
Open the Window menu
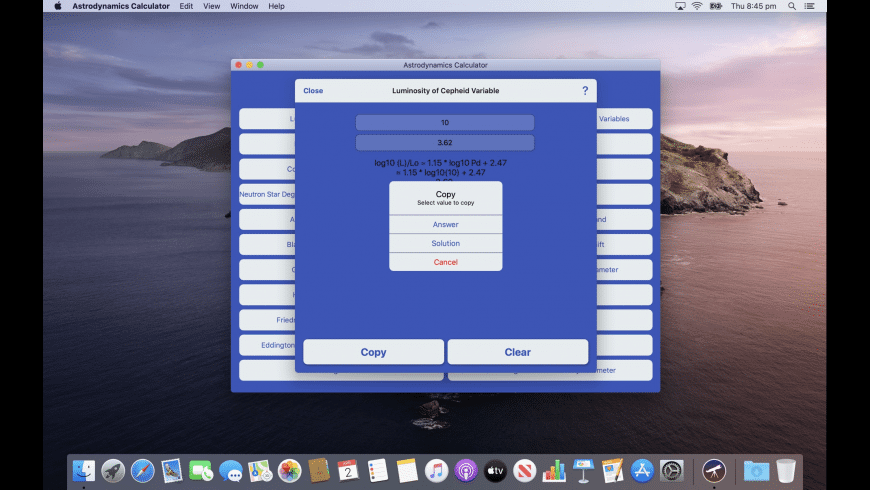[x=244, y=6]
